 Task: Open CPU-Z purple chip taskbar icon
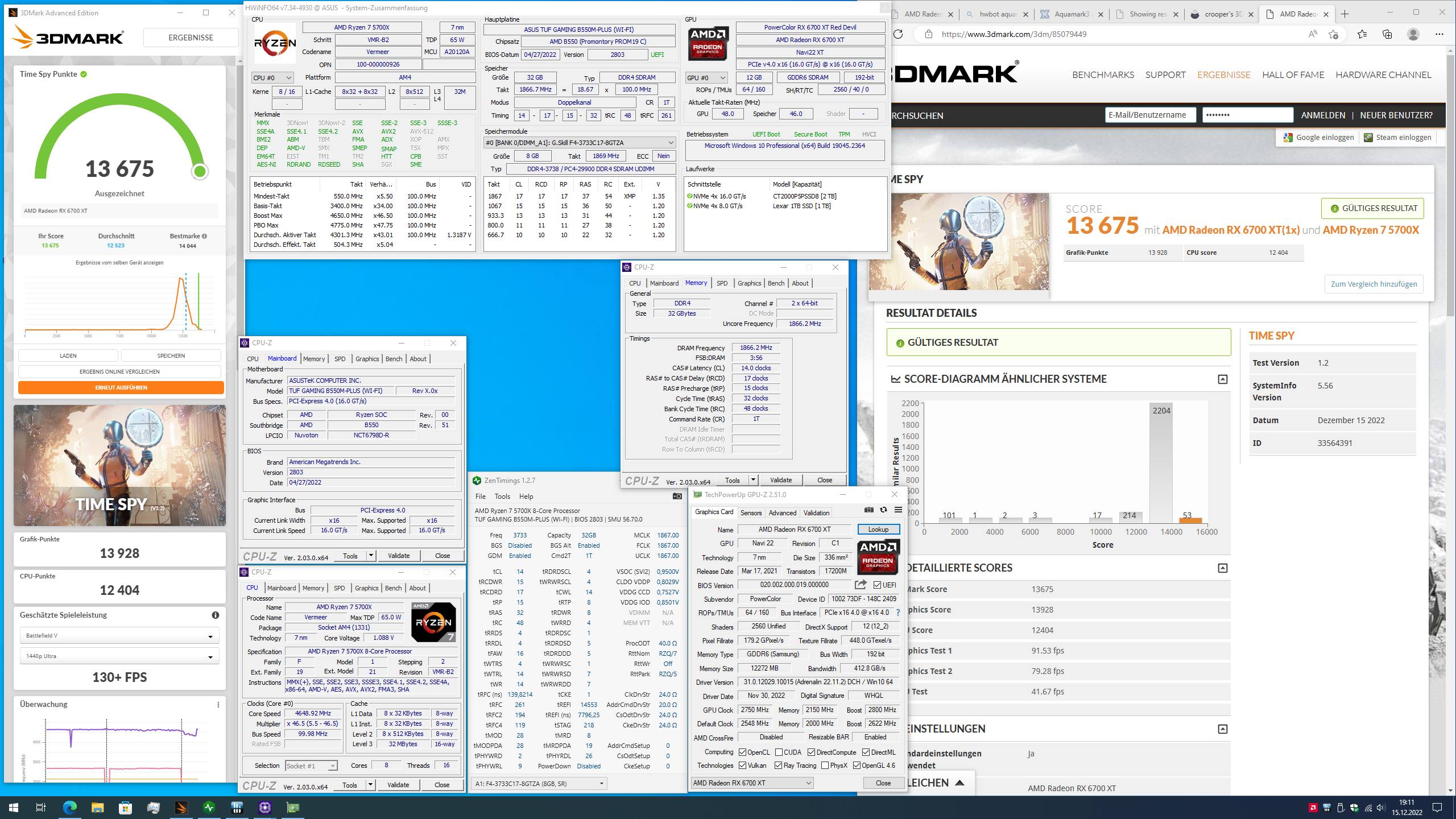pyautogui.click(x=265, y=807)
